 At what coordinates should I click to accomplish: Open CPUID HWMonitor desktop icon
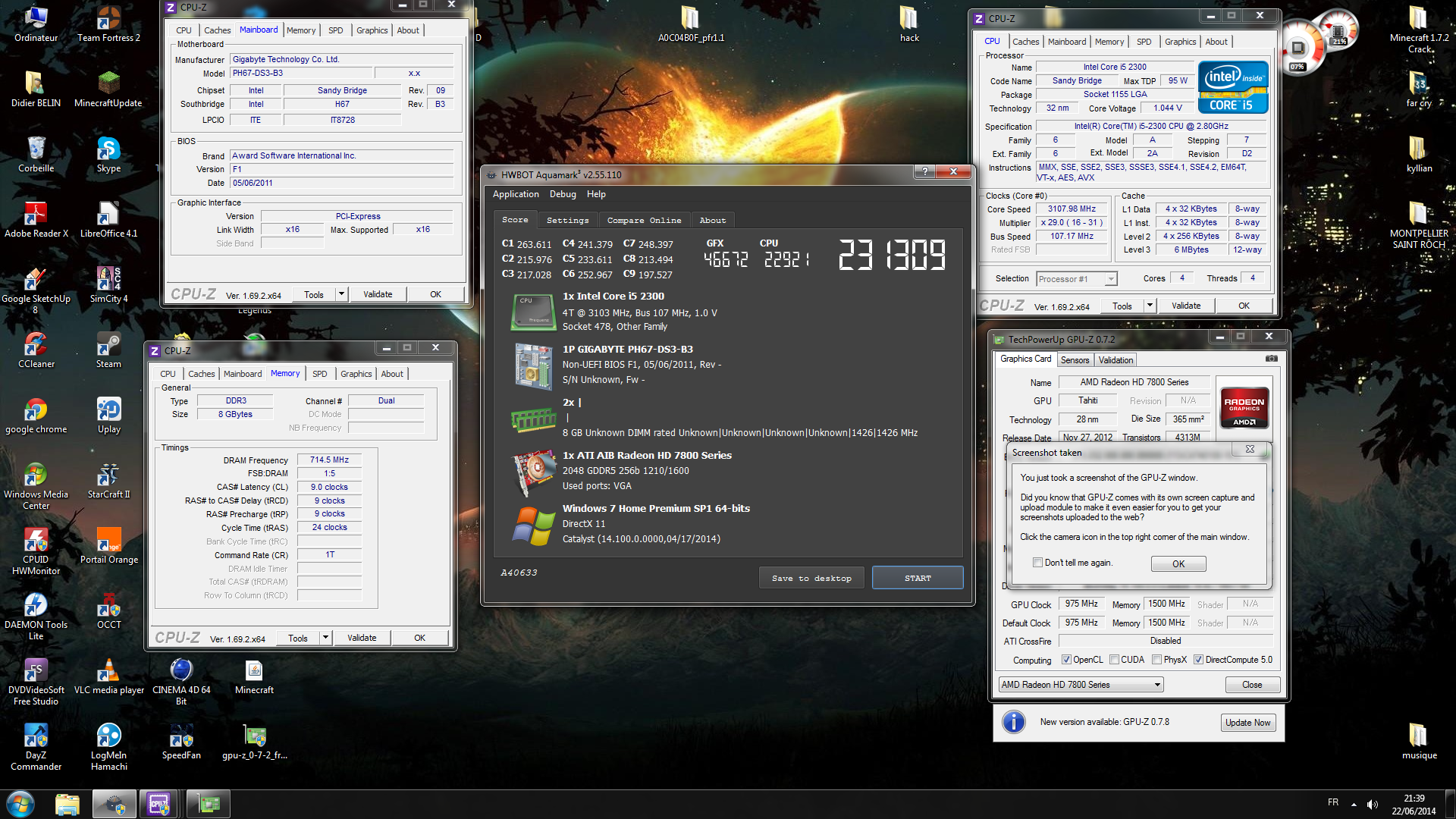[36, 551]
